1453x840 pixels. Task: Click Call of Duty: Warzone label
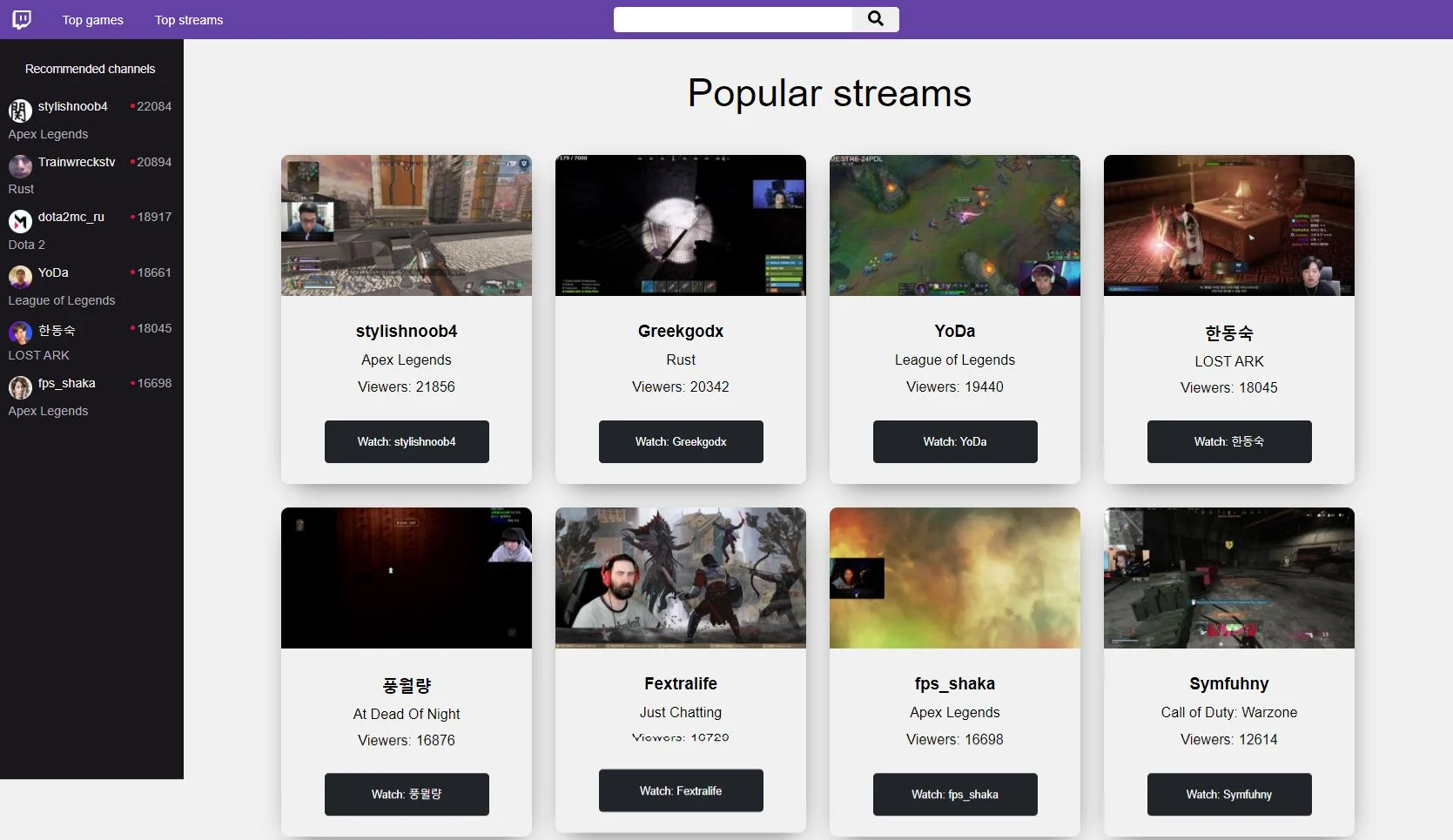pos(1229,712)
